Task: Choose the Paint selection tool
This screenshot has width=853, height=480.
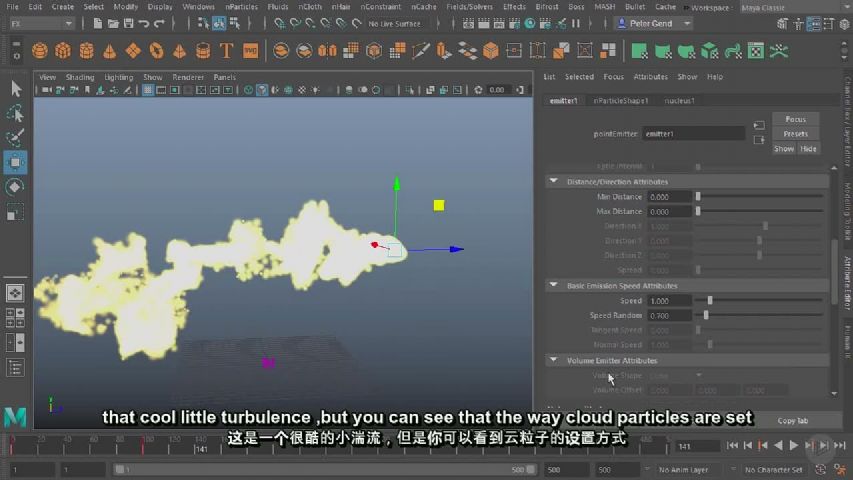Action: point(15,137)
